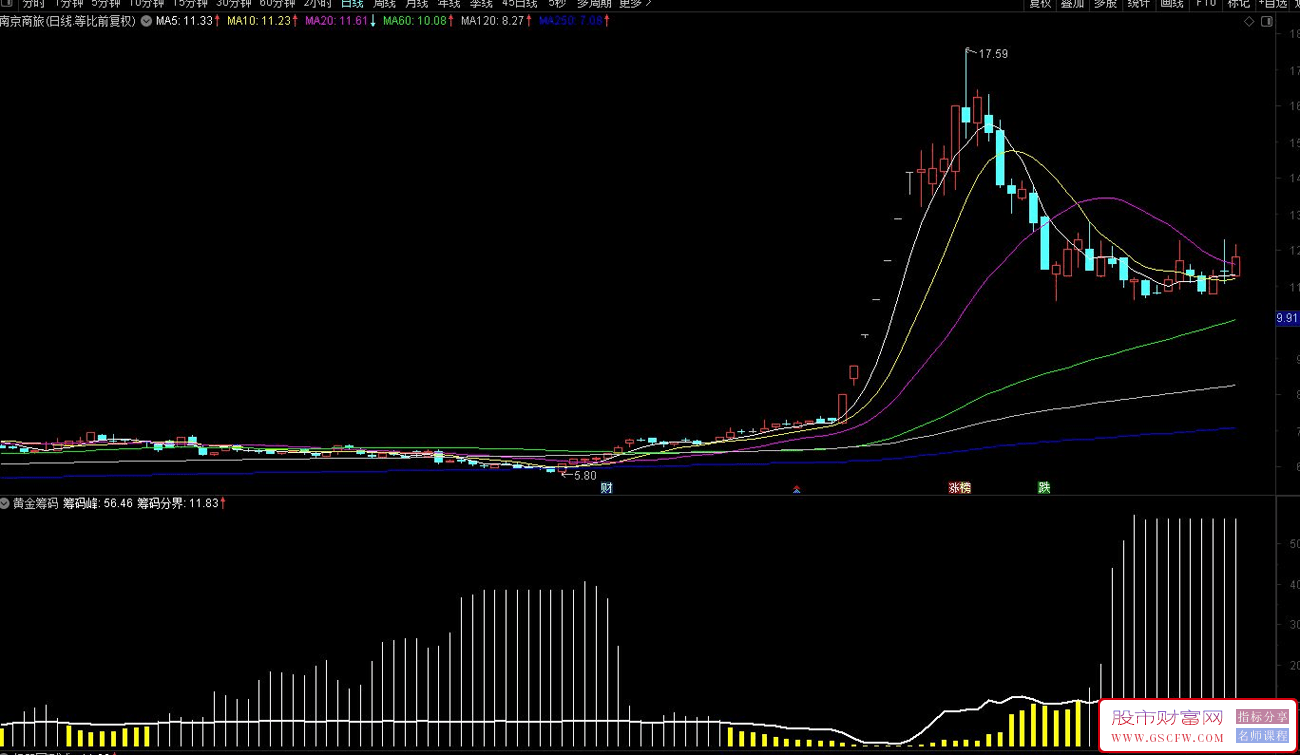1300x755 pixels.
Task: Switch to the 5分钟 period tab
Action: (106, 4)
